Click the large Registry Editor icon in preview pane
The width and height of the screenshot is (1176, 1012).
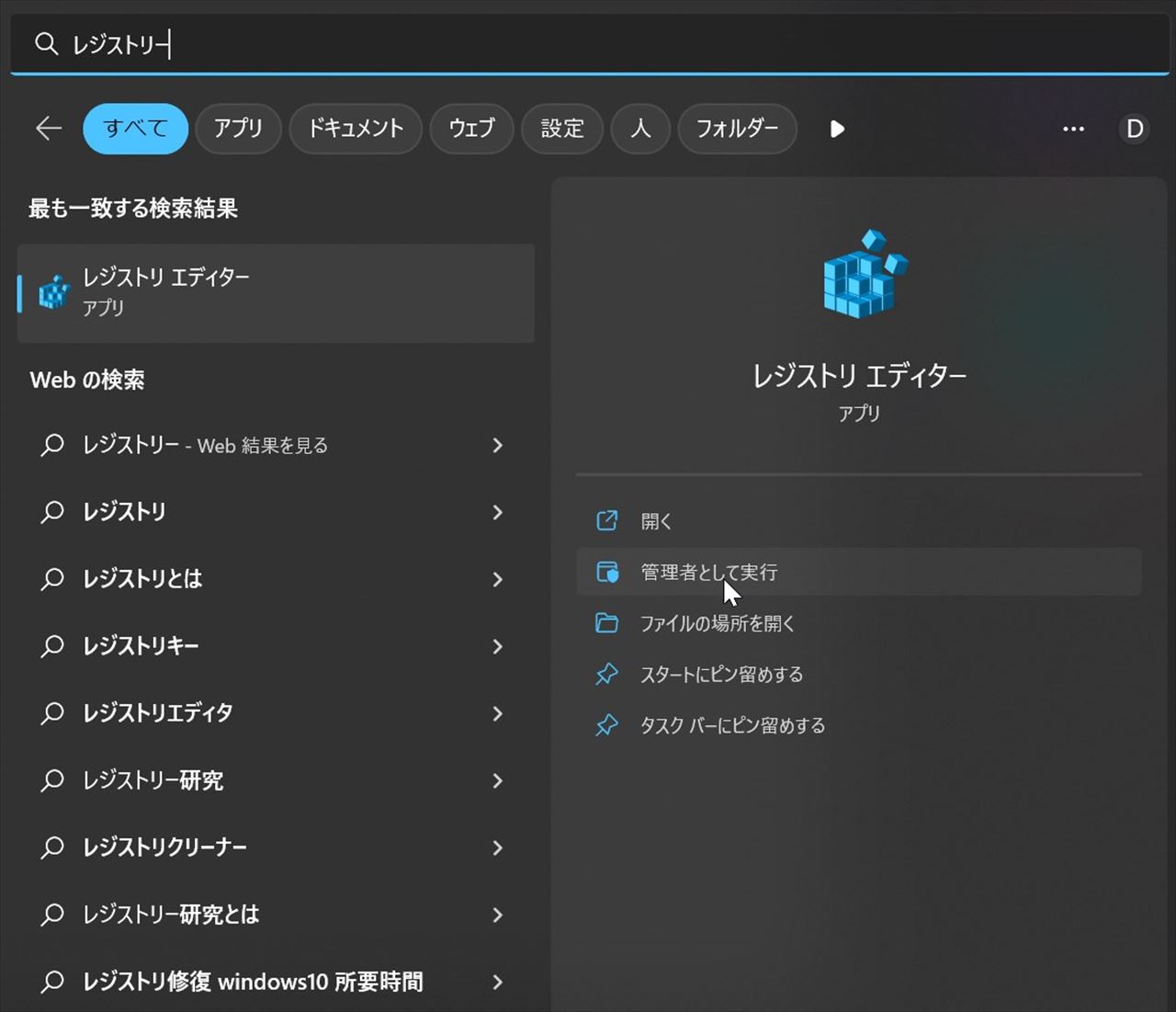pyautogui.click(x=864, y=274)
